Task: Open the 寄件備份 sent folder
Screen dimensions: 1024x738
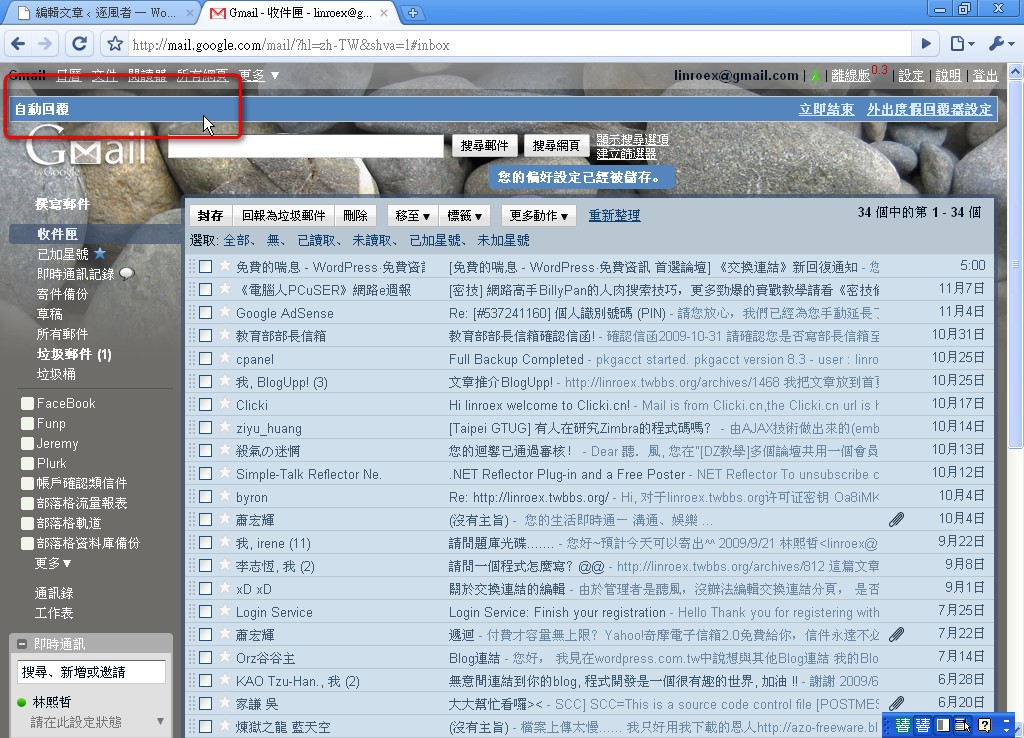Action: pos(62,294)
